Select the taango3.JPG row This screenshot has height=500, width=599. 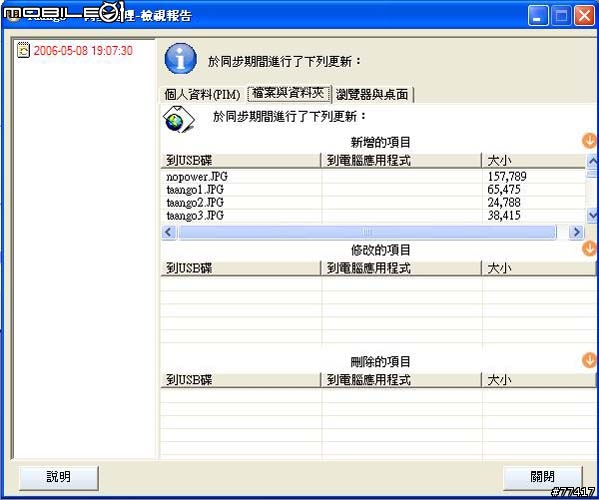(x=373, y=215)
